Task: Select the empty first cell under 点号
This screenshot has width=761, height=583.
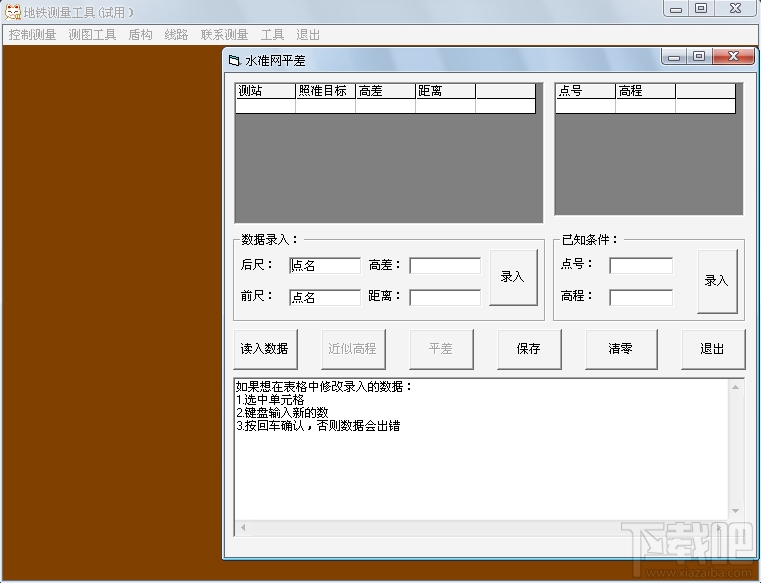Action: (x=585, y=106)
